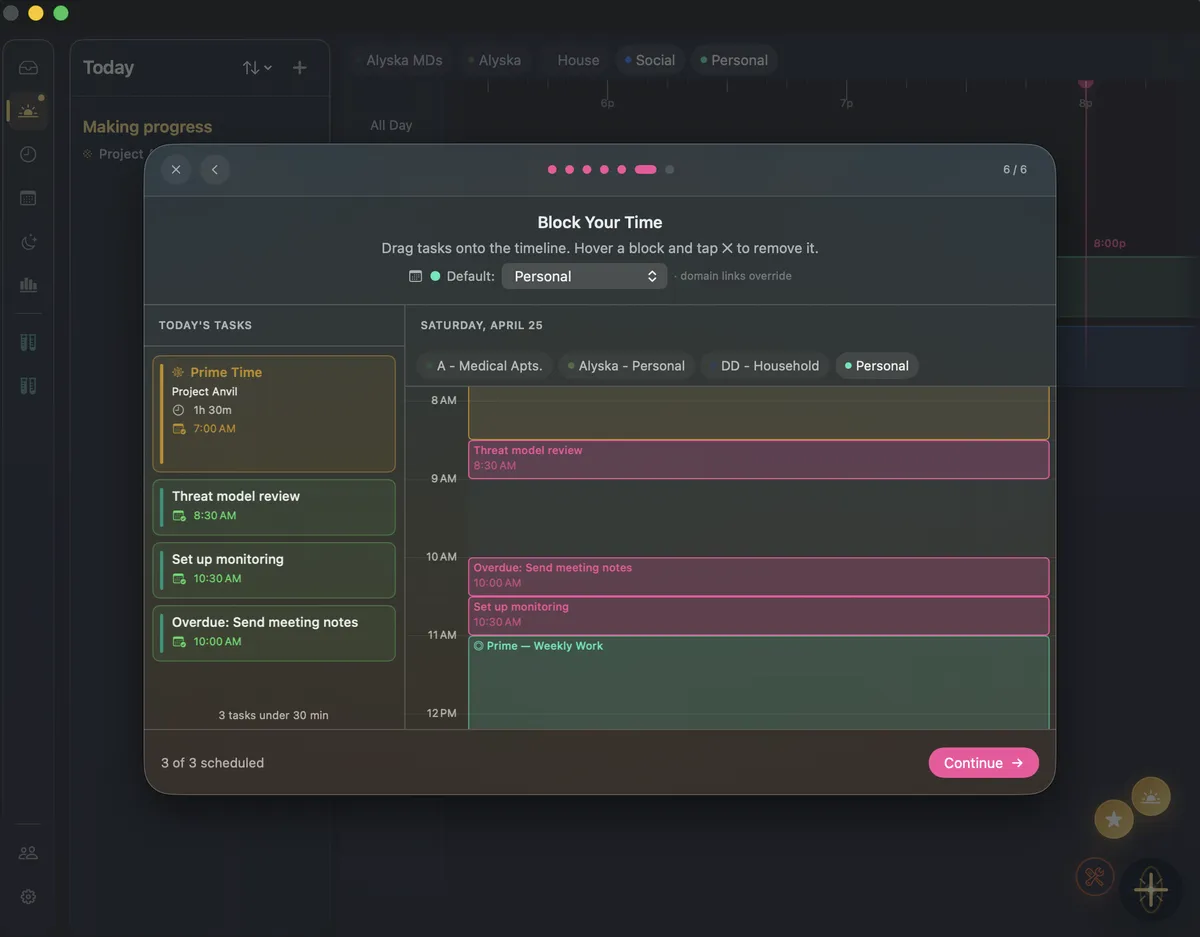Toggle the Alyska calendar filter
The image size is (1200, 937).
496,60
